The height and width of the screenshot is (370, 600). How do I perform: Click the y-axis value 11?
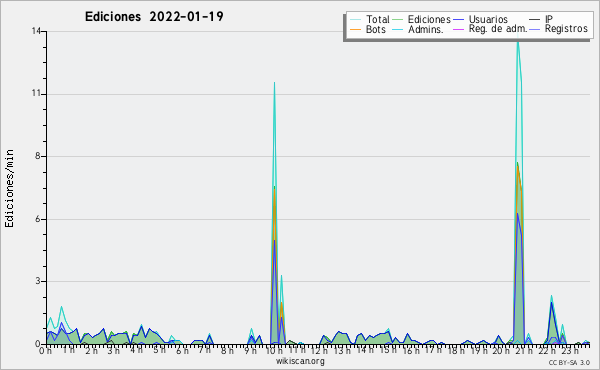coord(36,94)
